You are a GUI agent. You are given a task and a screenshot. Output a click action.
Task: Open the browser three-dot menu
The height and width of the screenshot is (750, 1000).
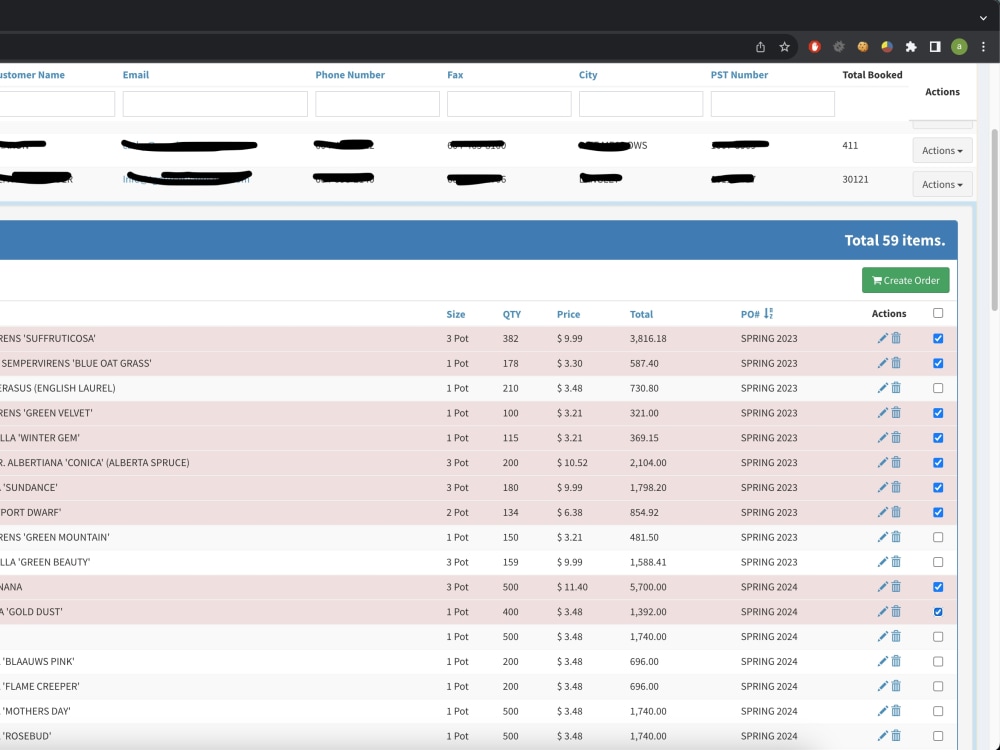[985, 46]
